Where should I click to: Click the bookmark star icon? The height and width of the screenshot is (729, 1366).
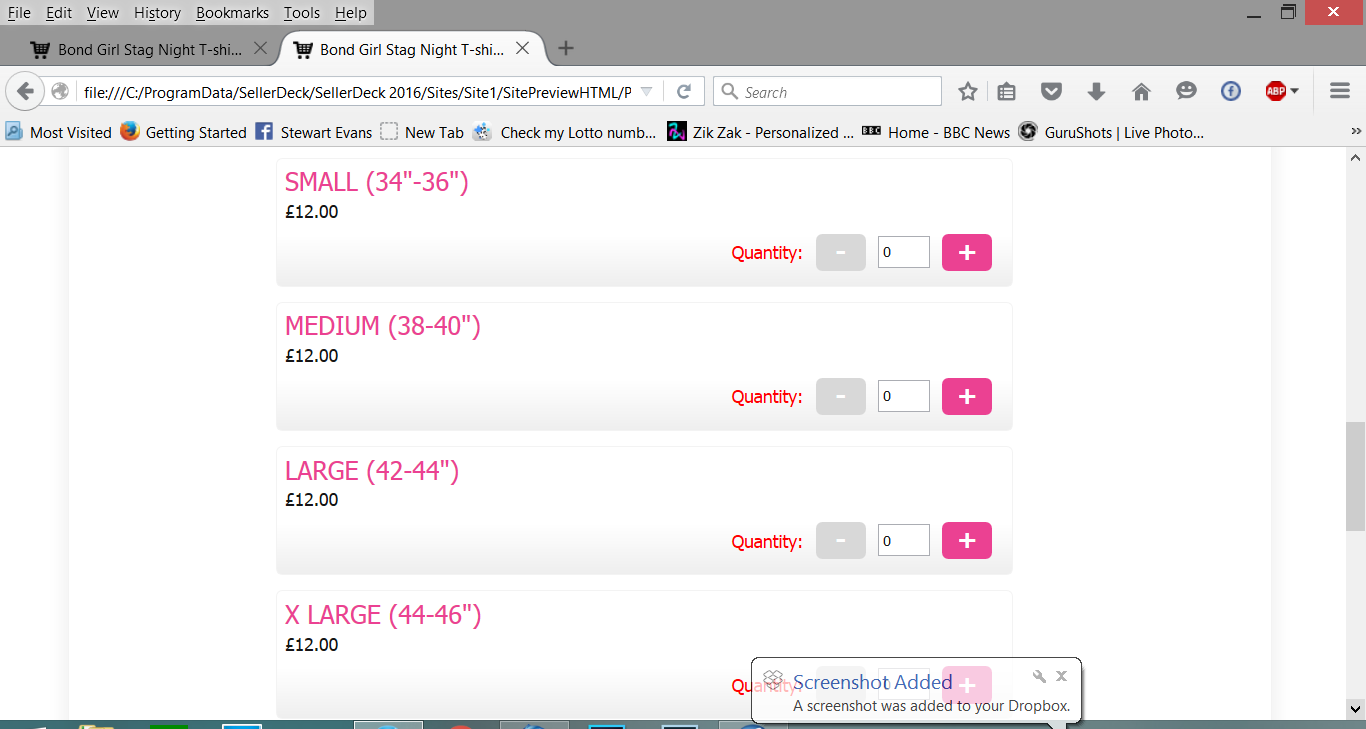967,92
